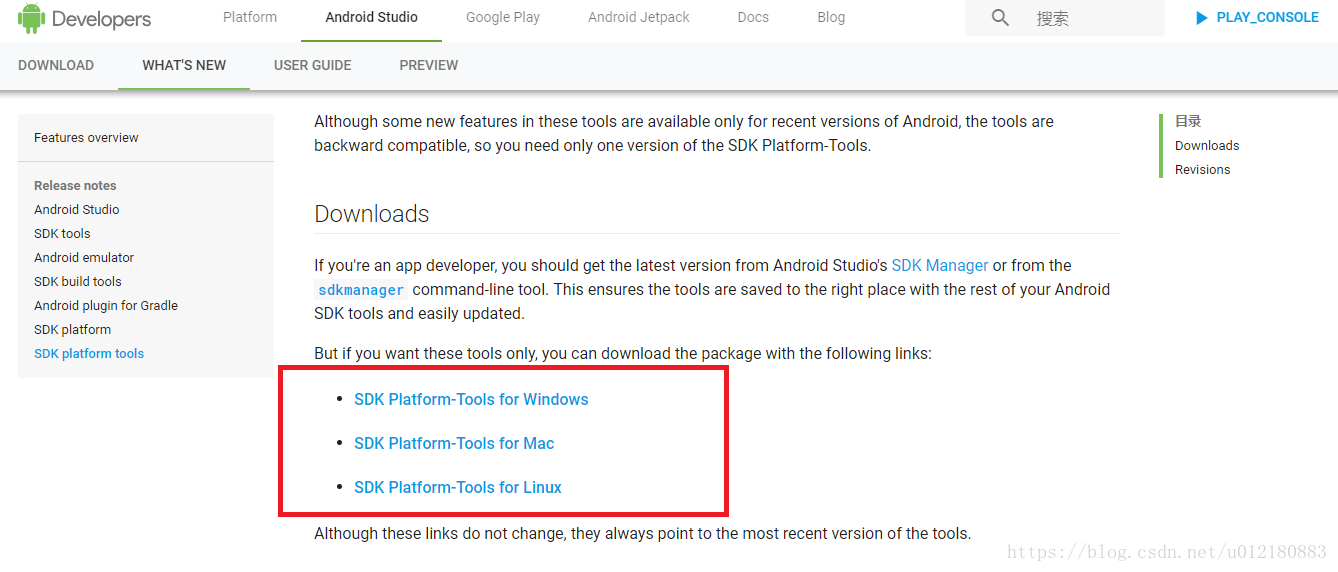Open Android Studio release notes
The height and width of the screenshot is (572, 1338).
77,209
